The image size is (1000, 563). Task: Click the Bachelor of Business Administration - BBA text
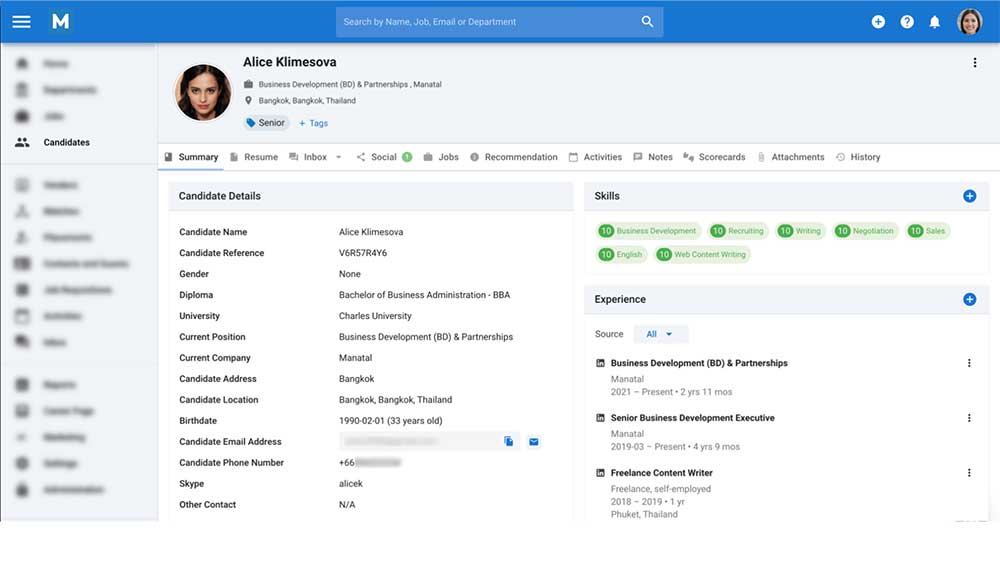[424, 295]
